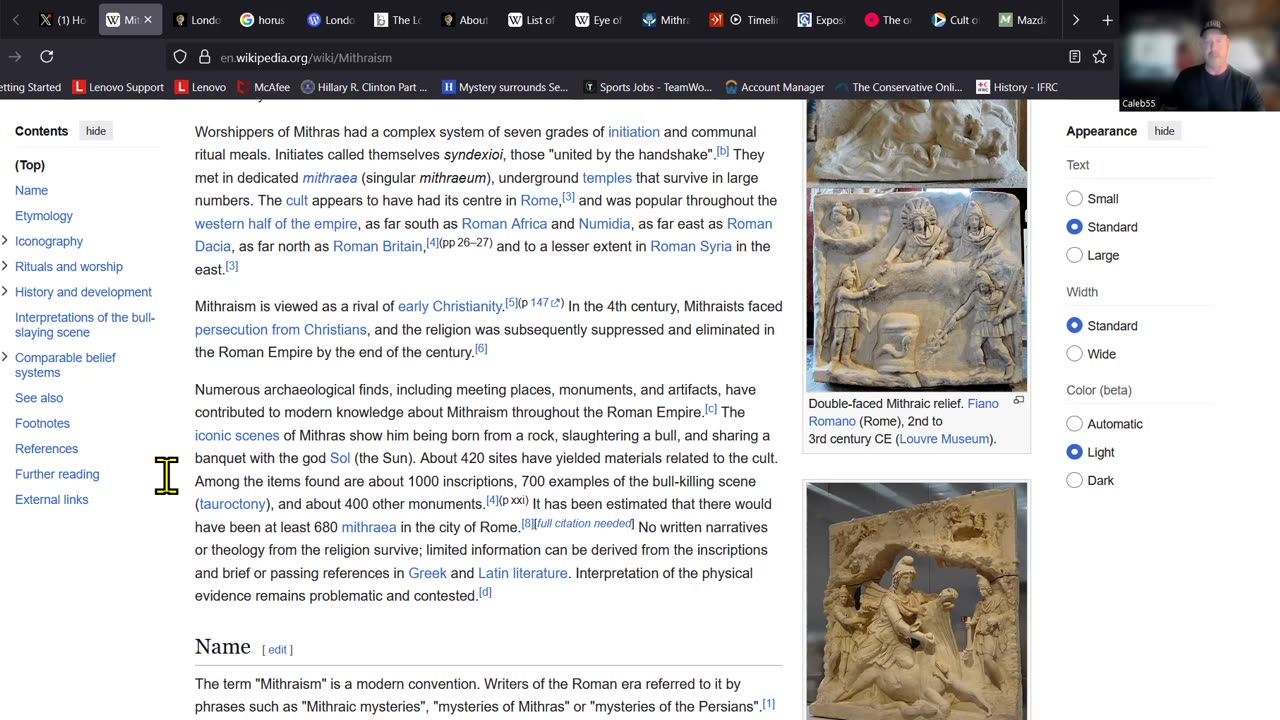Viewport: 1280px width, 720px height.
Task: Bookmark this page with the star icon
Action: pyautogui.click(x=1100, y=57)
